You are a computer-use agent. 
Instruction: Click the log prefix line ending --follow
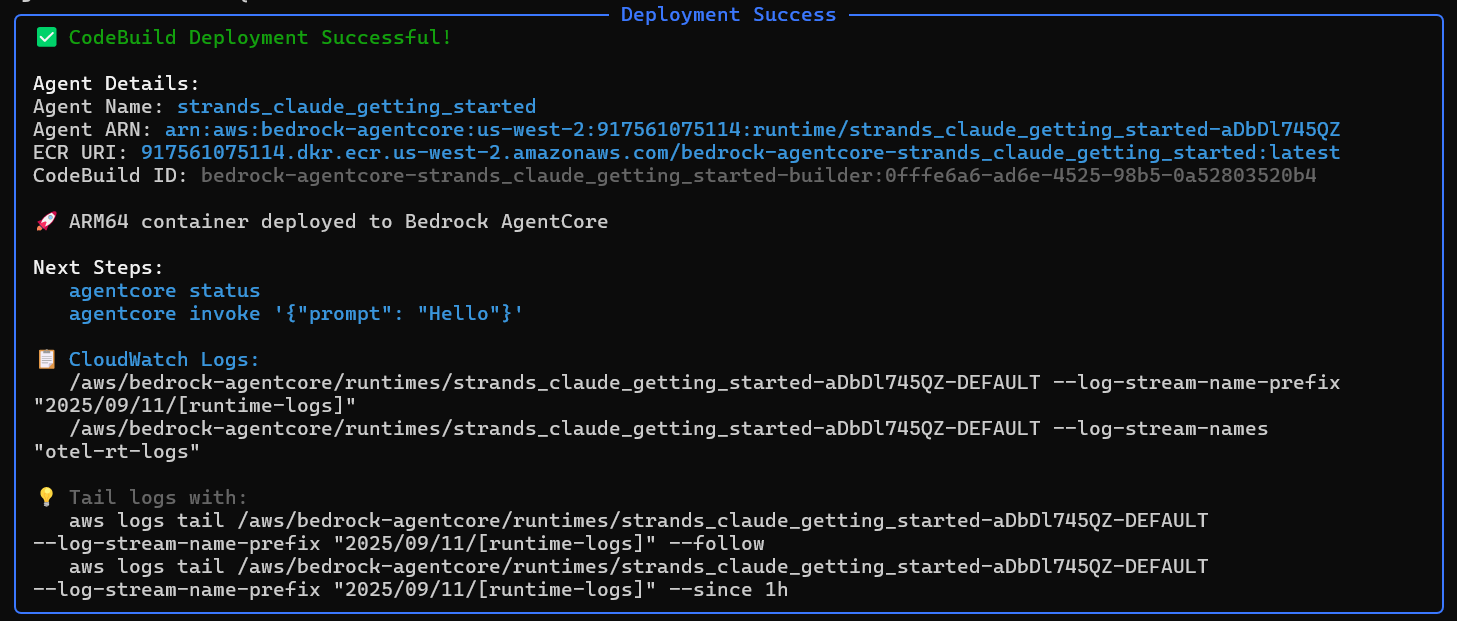[x=399, y=544]
